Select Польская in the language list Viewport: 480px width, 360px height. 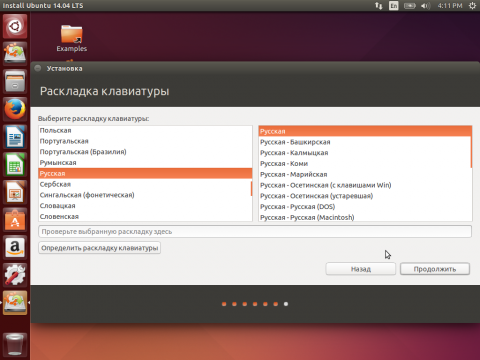pyautogui.click(x=145, y=130)
